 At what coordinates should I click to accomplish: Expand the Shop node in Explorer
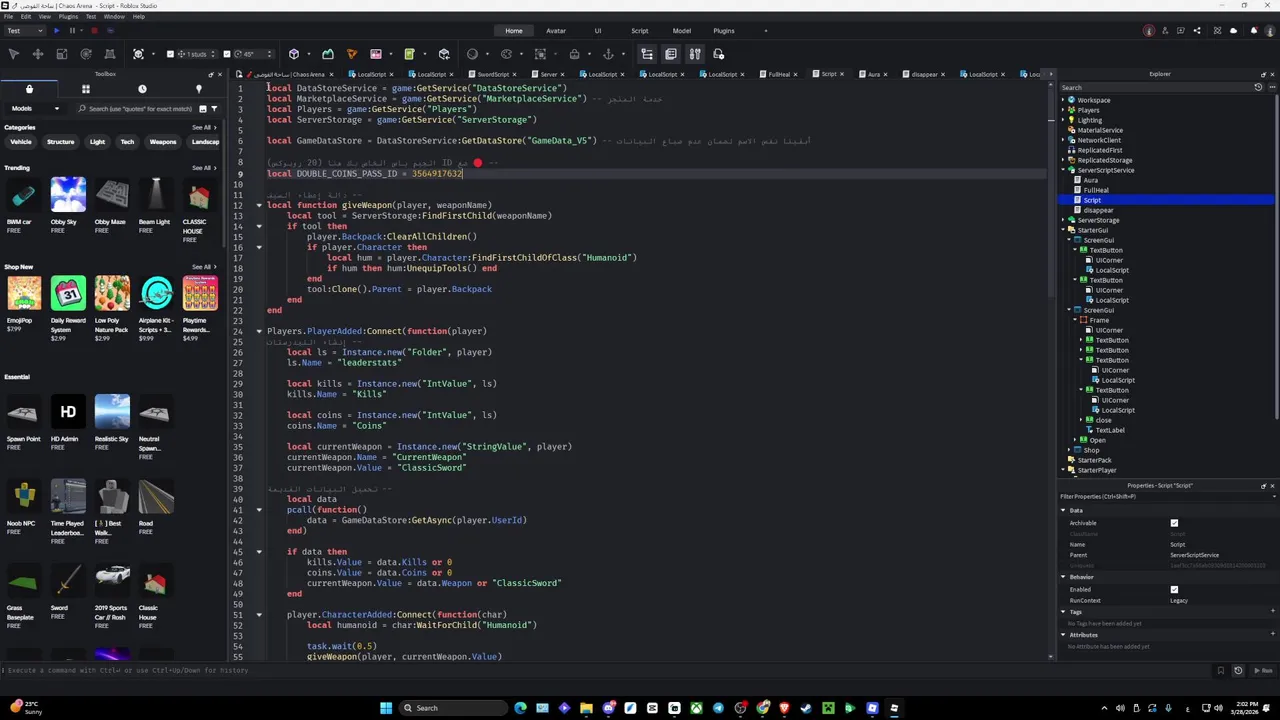(x=1070, y=450)
